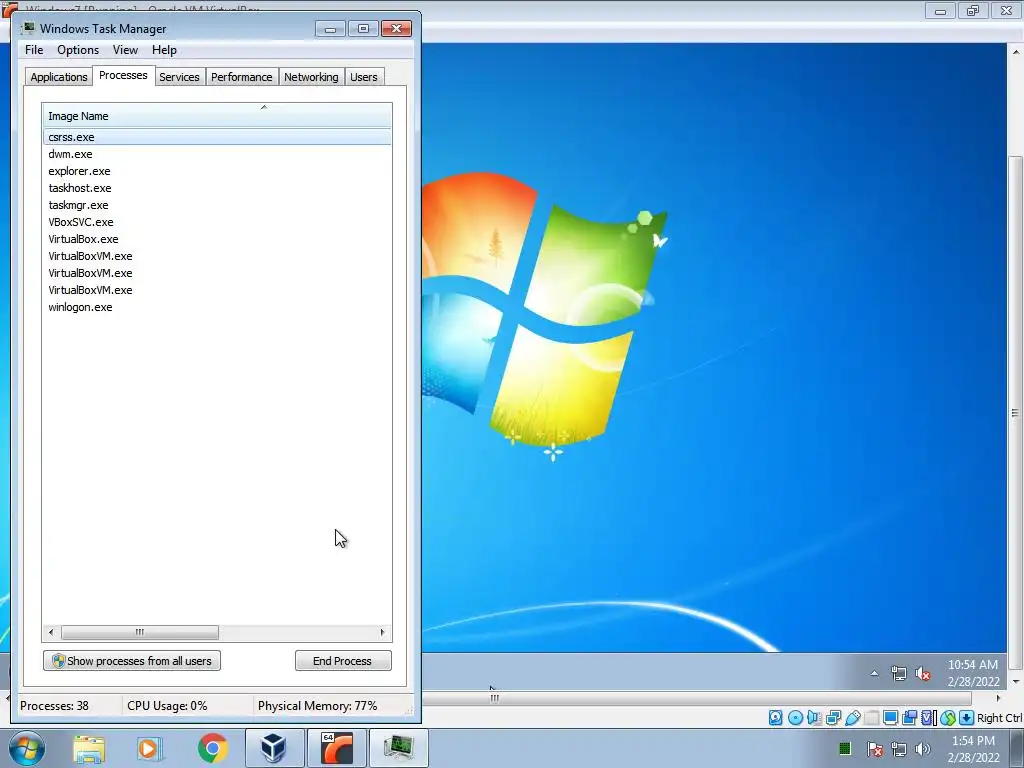Click the host network tray icon
The width and height of the screenshot is (1024, 768).
coord(899,748)
